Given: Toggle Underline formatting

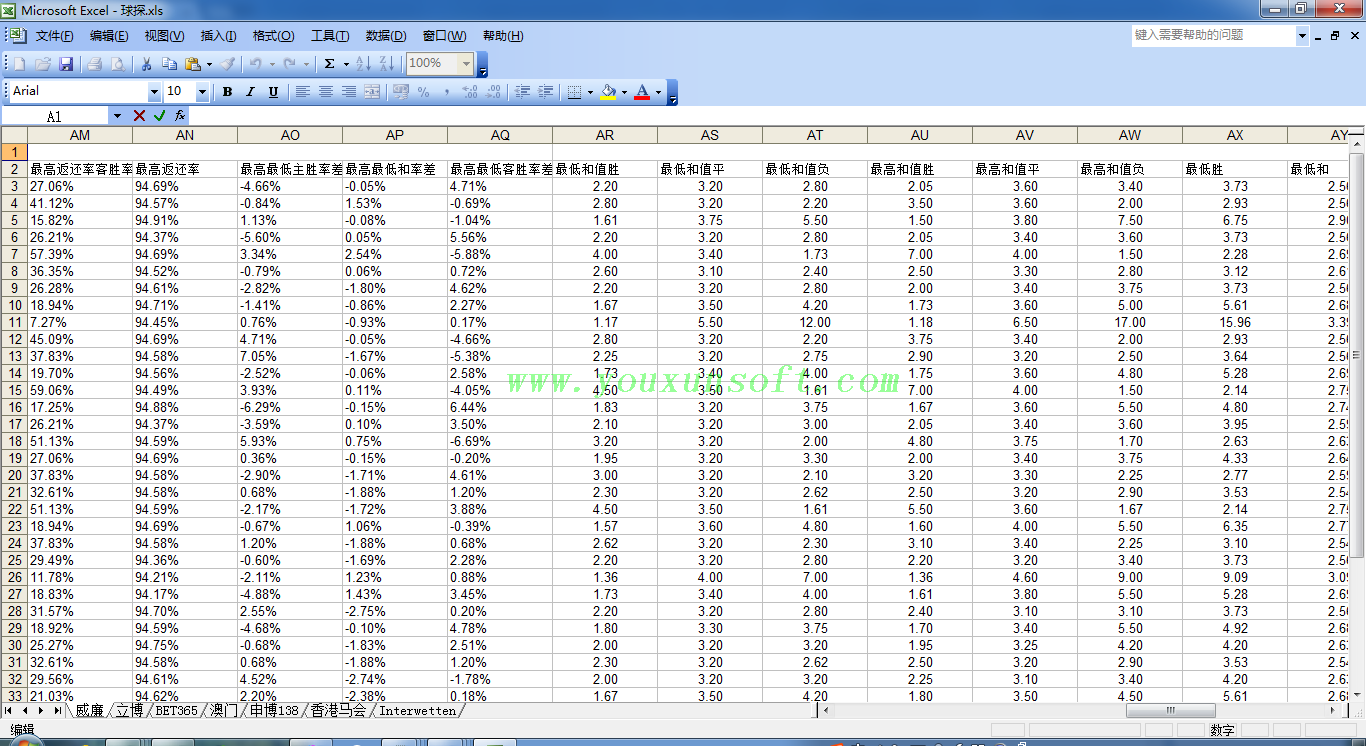Looking at the screenshot, I should [273, 92].
